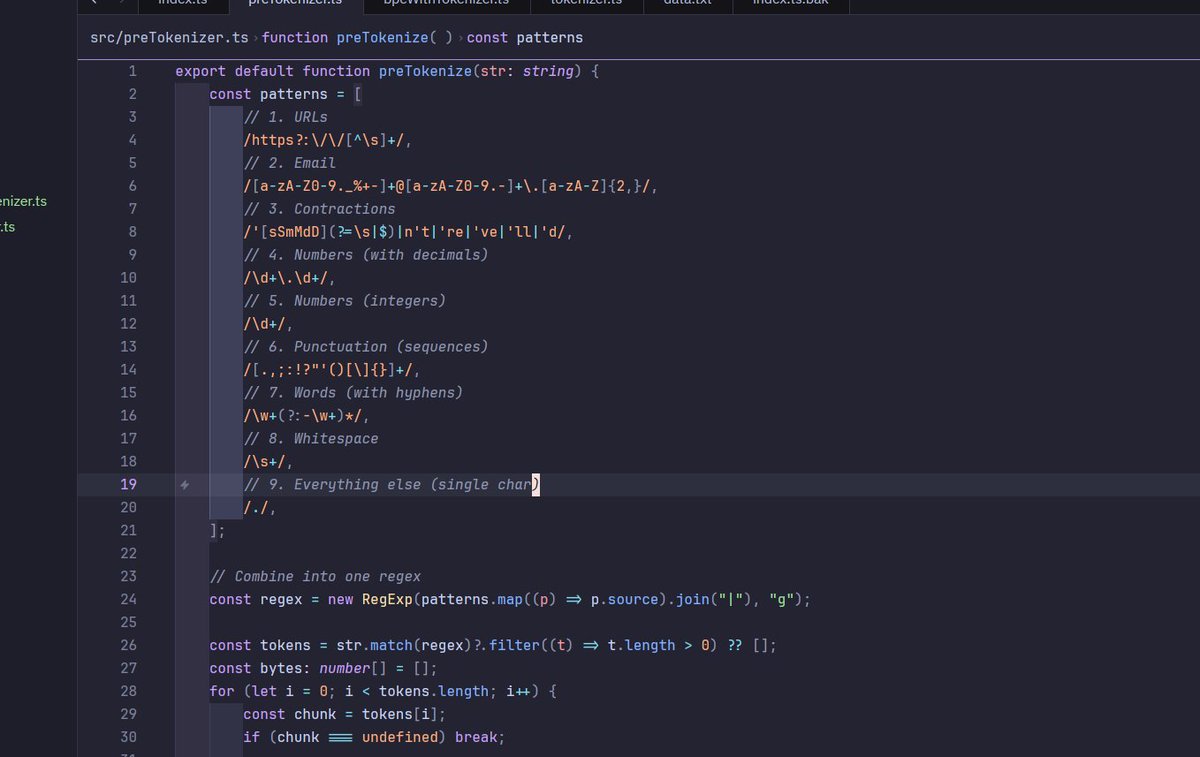The width and height of the screenshot is (1200, 757).
Task: Click the 'break' keyword on line 30
Action: pos(475,738)
